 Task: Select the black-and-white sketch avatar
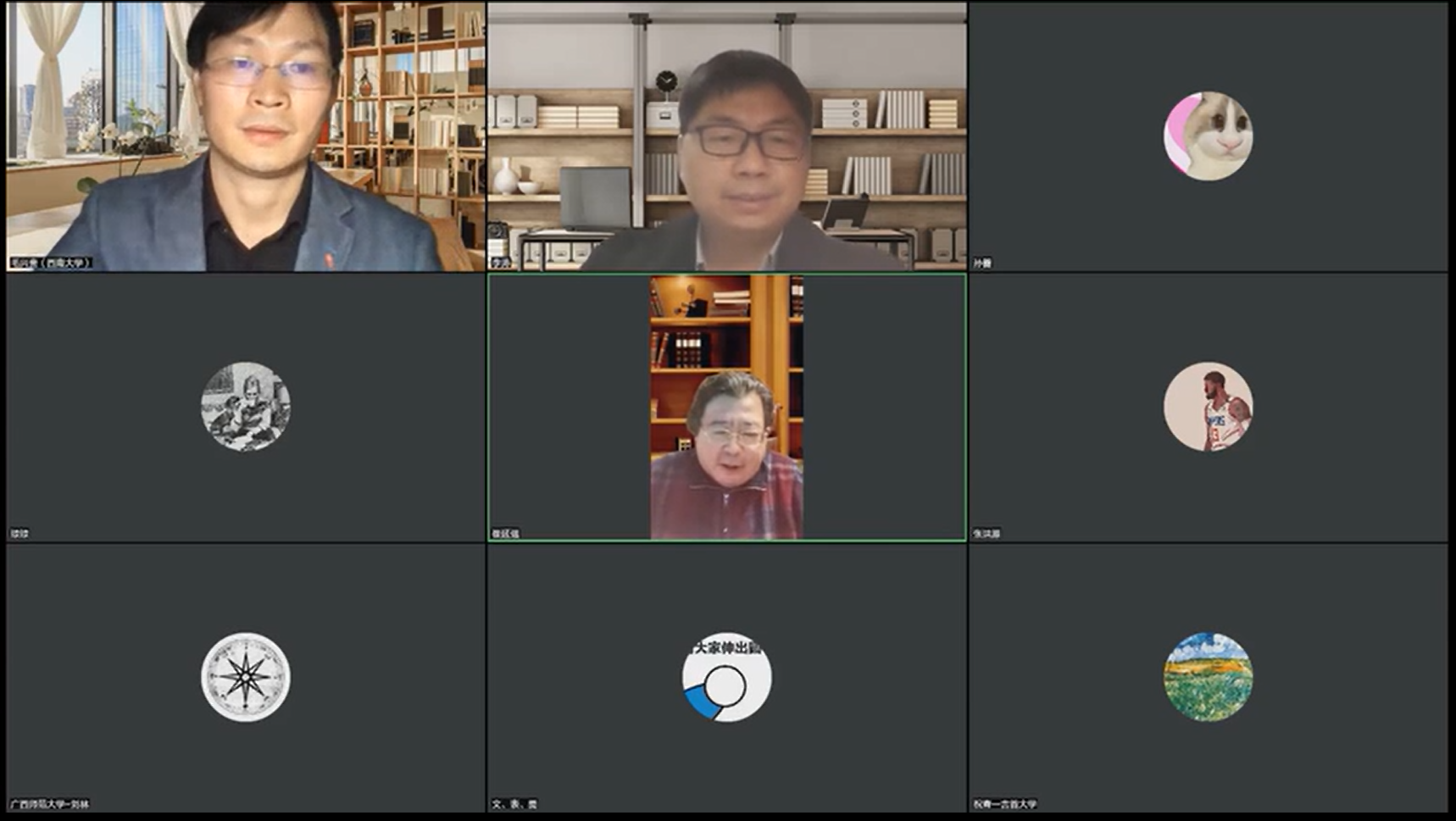pos(246,406)
